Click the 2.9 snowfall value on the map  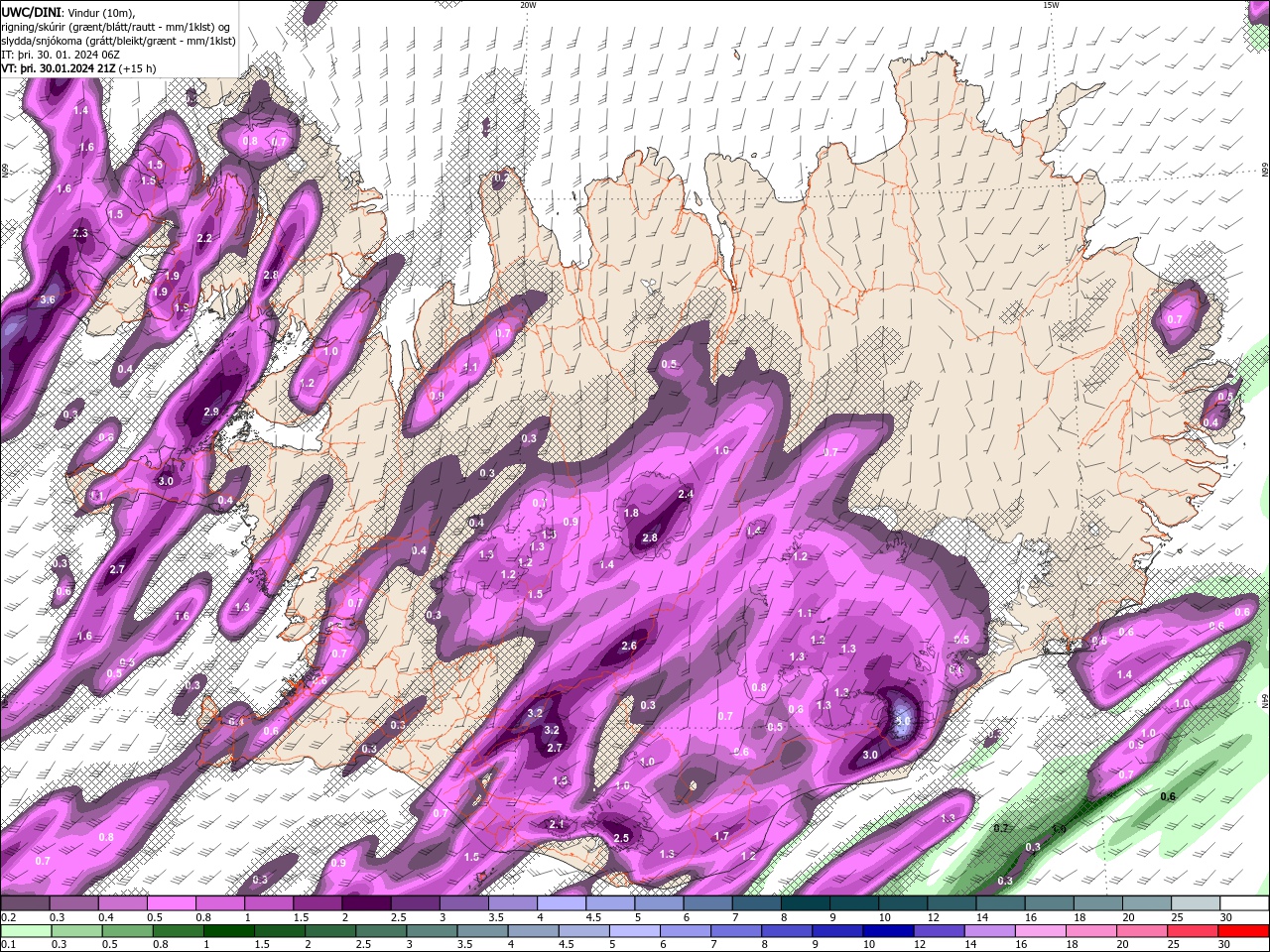pos(210,412)
